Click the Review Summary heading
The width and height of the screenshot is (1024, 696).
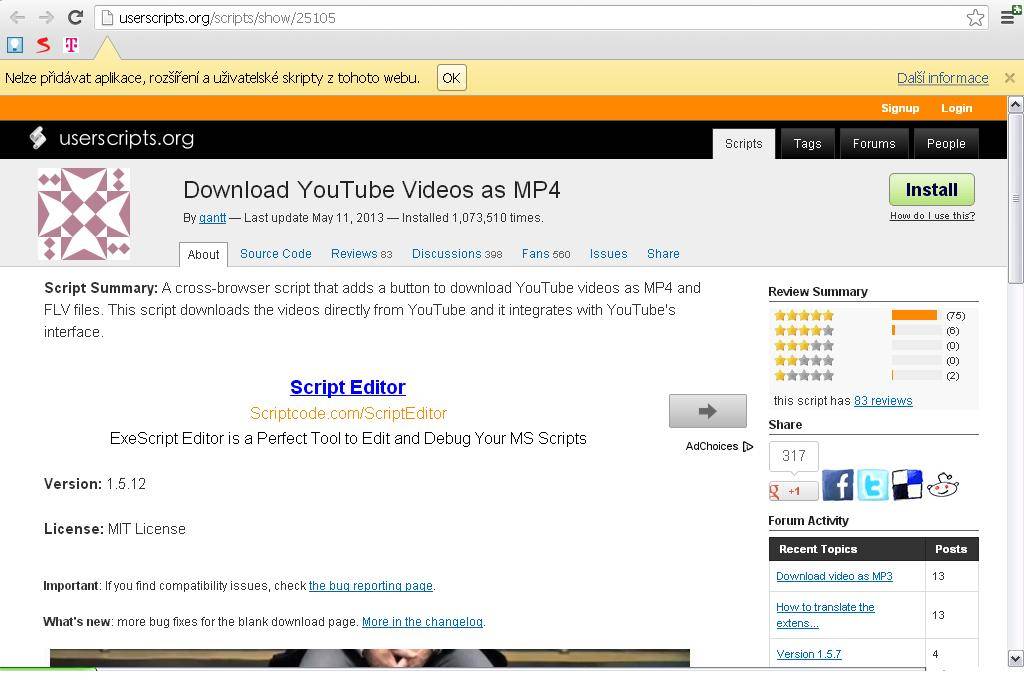(x=818, y=292)
